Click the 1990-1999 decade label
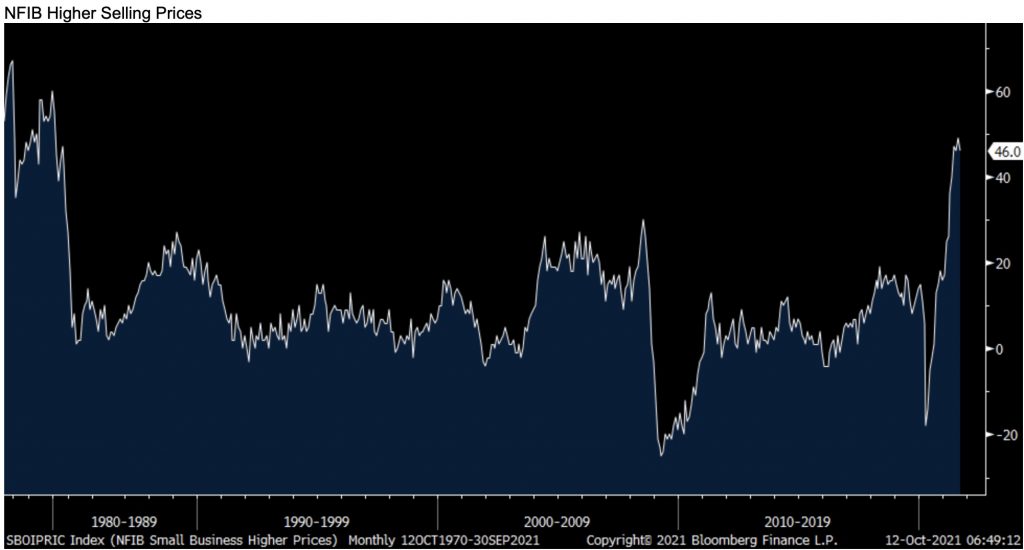The width and height of the screenshot is (1024, 550). point(315,521)
